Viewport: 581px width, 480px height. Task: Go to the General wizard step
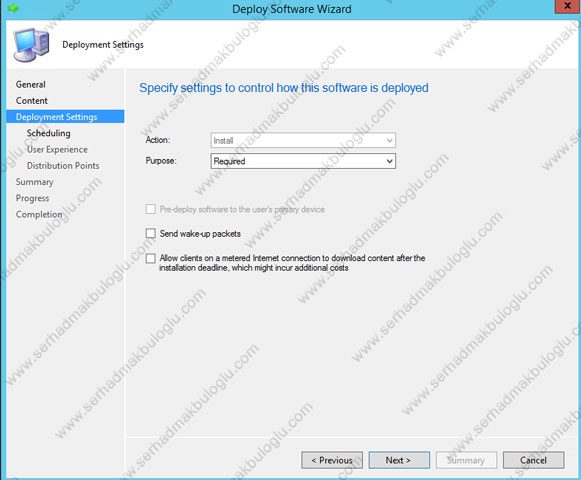[30, 85]
